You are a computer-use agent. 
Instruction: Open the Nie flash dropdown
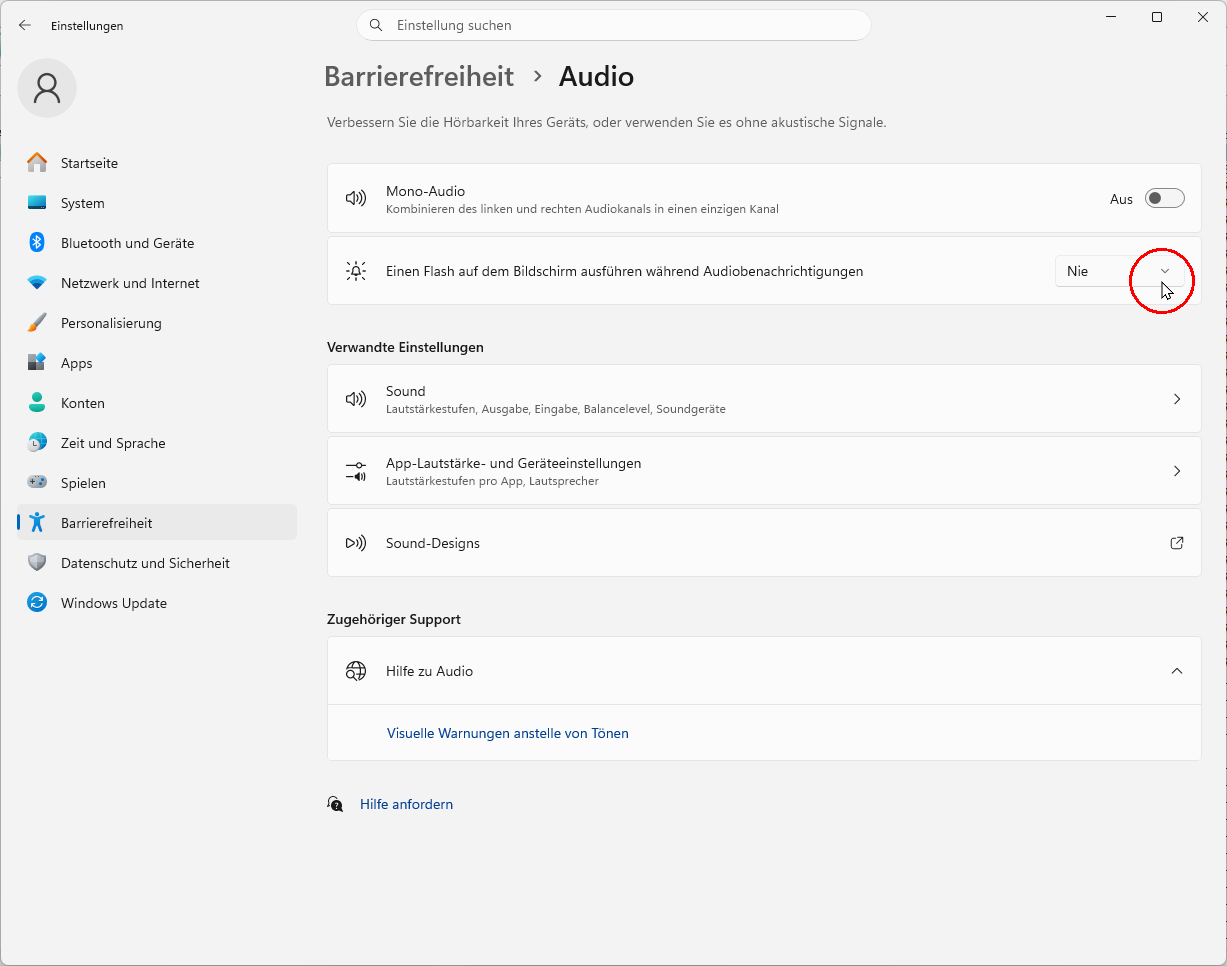point(1120,271)
